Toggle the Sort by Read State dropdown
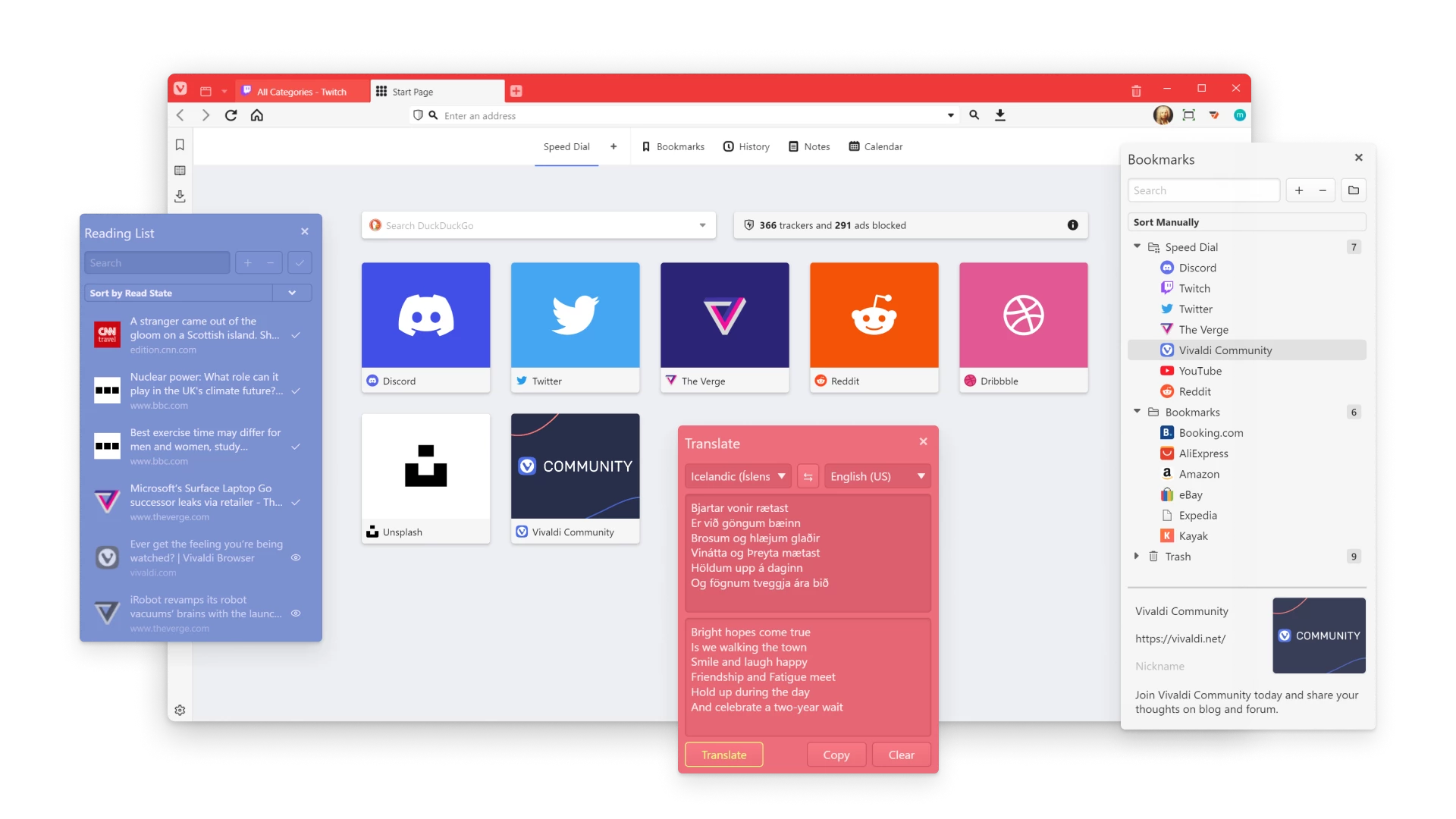 click(291, 293)
